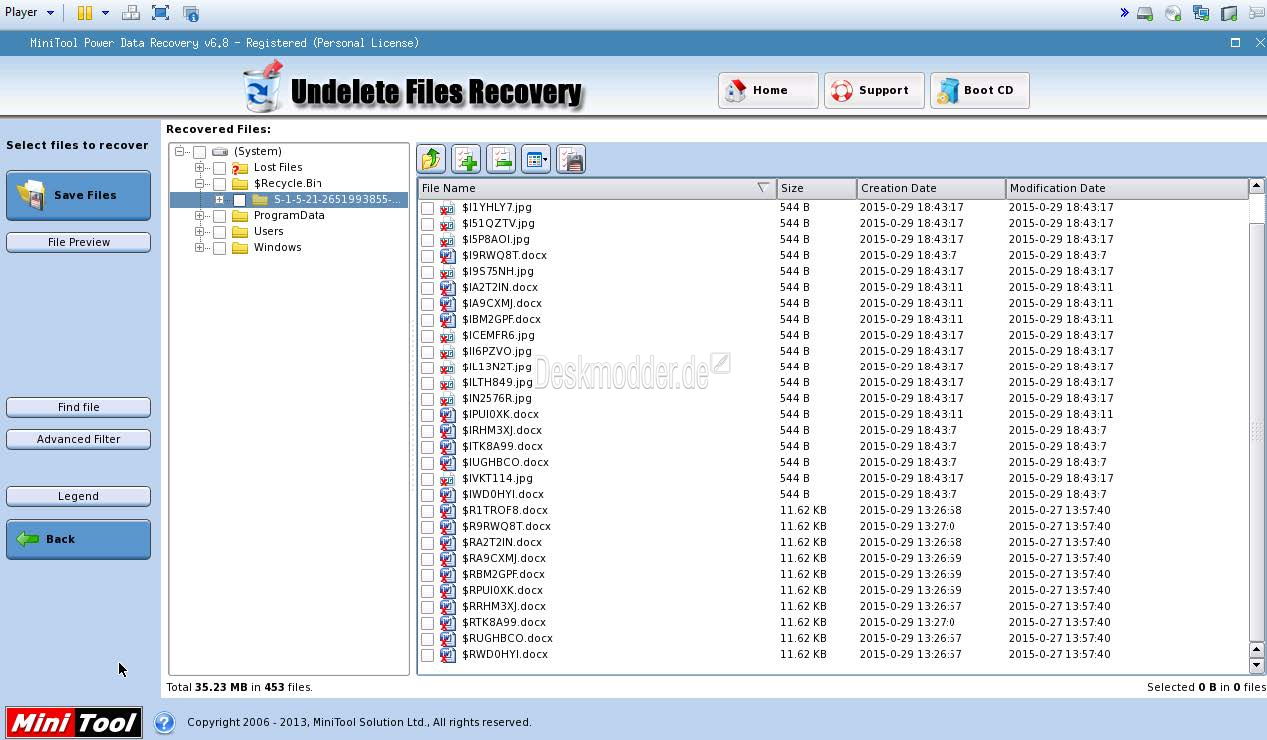
Task: Click the VMware pause (yellow bars) icon
Action: [x=85, y=13]
